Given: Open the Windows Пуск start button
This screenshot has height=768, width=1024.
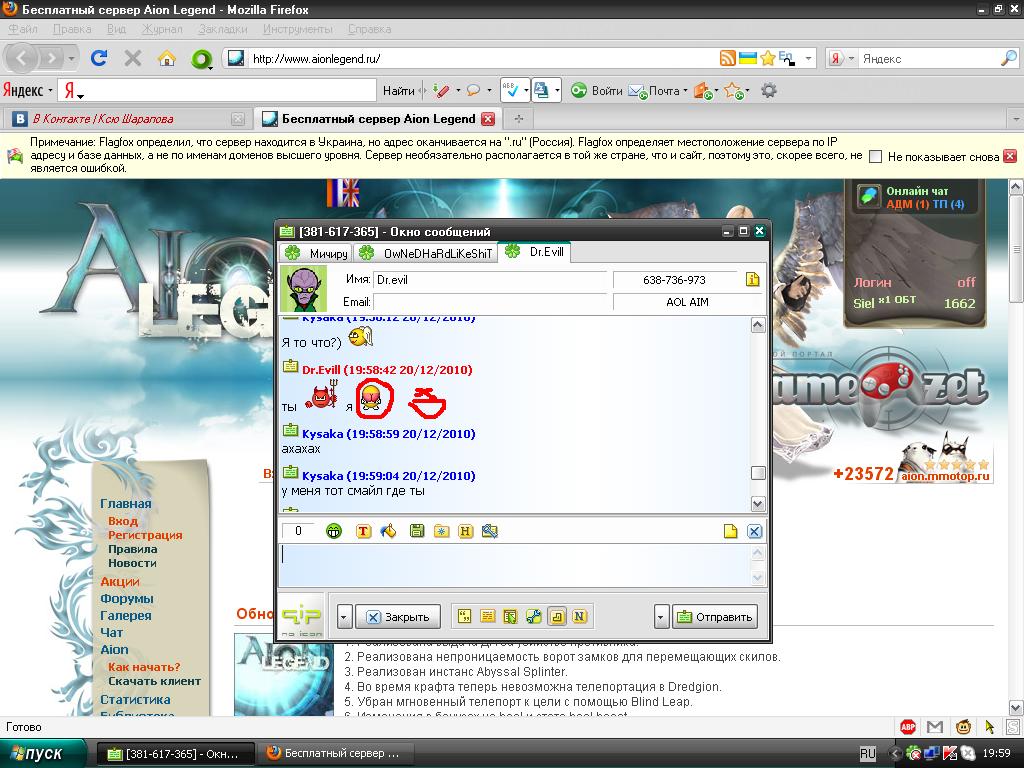Looking at the screenshot, I should point(42,753).
